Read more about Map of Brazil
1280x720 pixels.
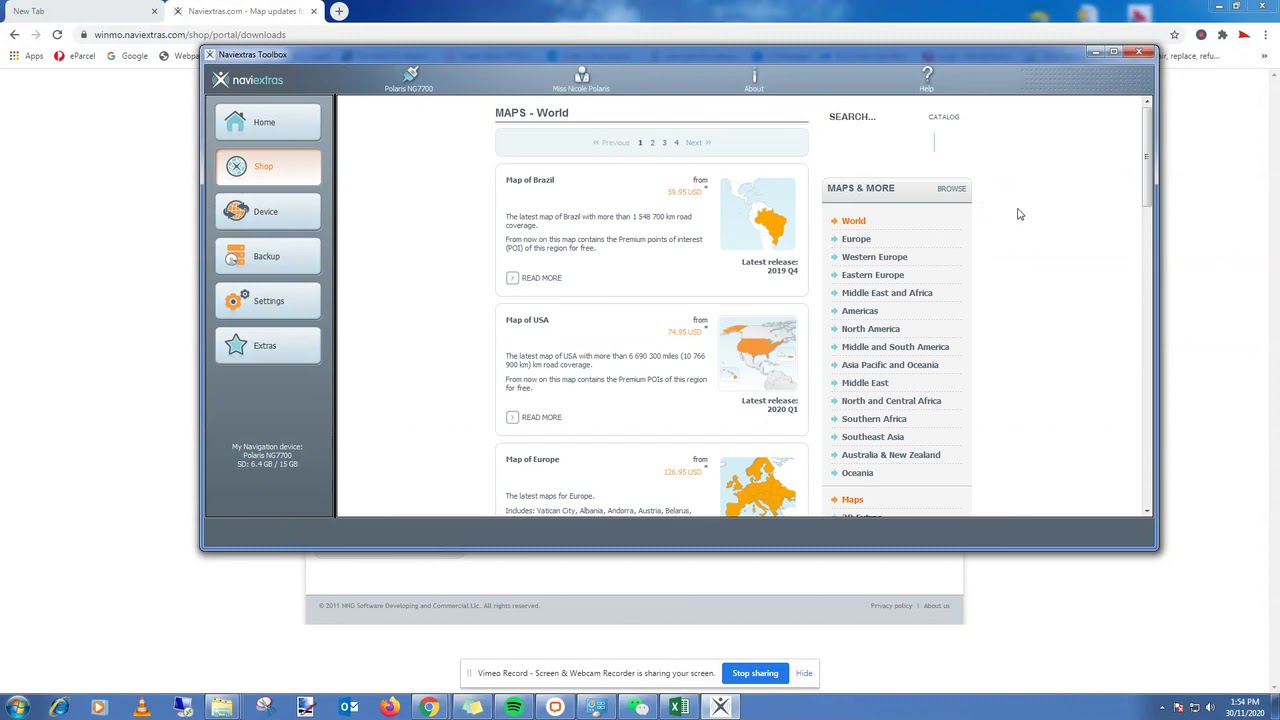[534, 278]
